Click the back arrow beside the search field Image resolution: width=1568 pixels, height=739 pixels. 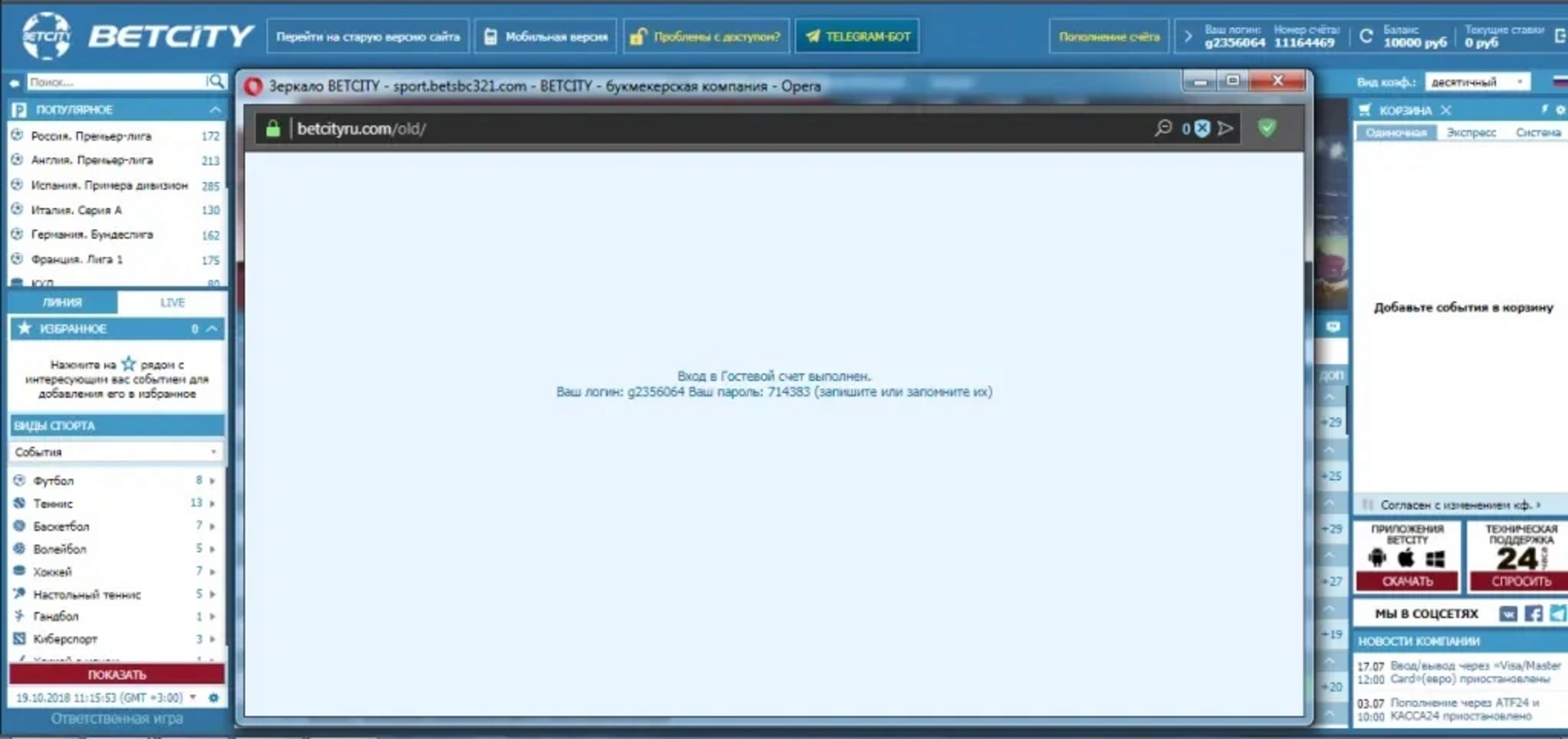pos(14,82)
